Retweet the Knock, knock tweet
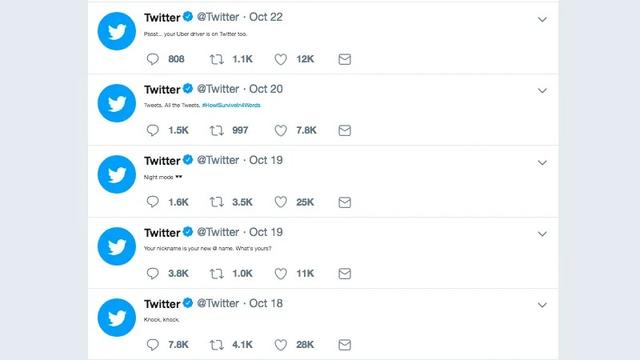This screenshot has width=640, height=360. (216, 345)
